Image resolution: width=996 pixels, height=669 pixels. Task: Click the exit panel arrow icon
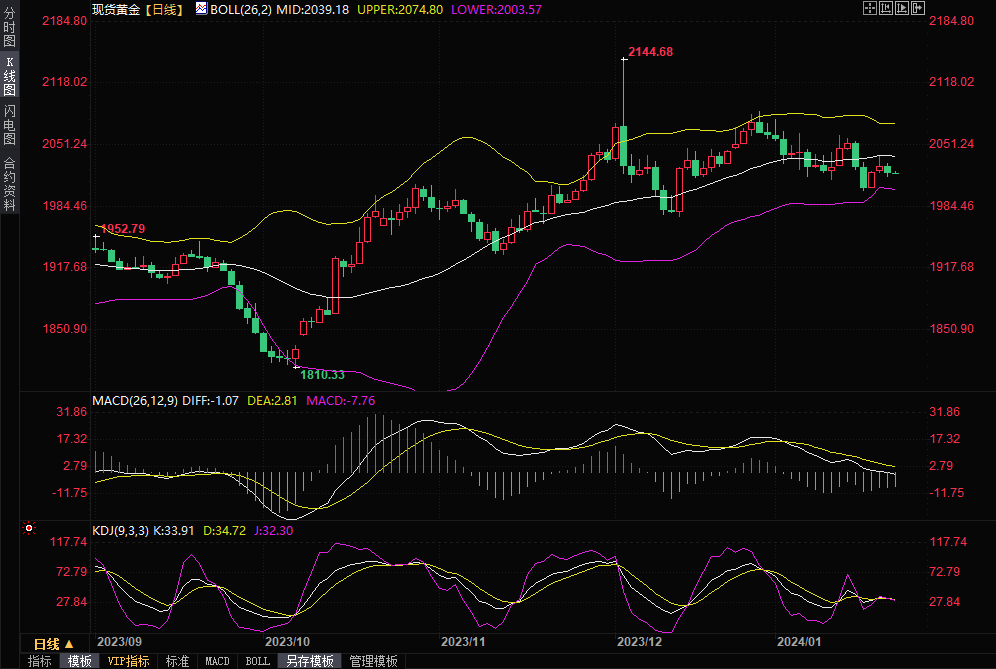pyautogui.click(x=917, y=8)
